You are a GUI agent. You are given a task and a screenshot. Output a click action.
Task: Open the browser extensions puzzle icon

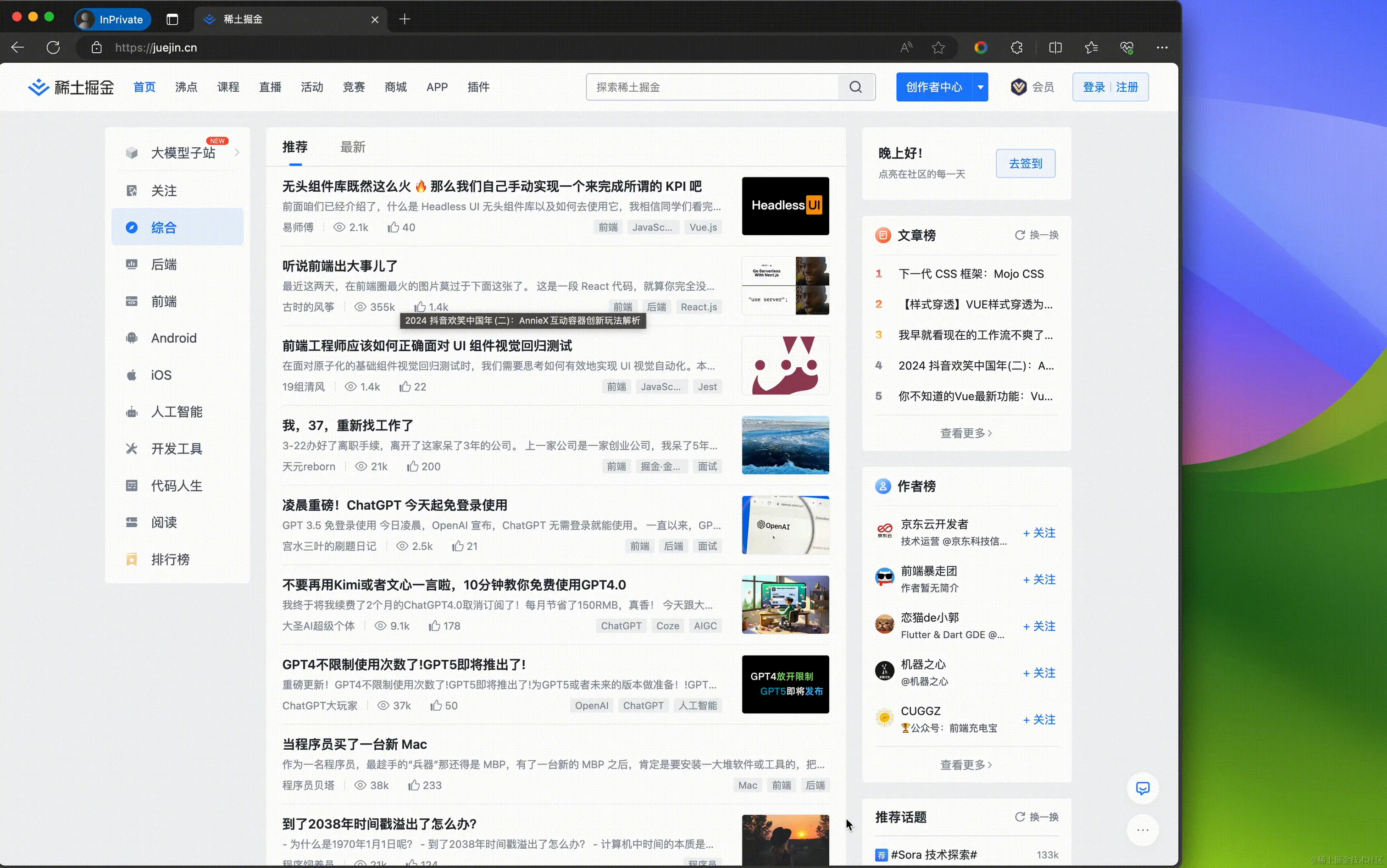click(1017, 48)
